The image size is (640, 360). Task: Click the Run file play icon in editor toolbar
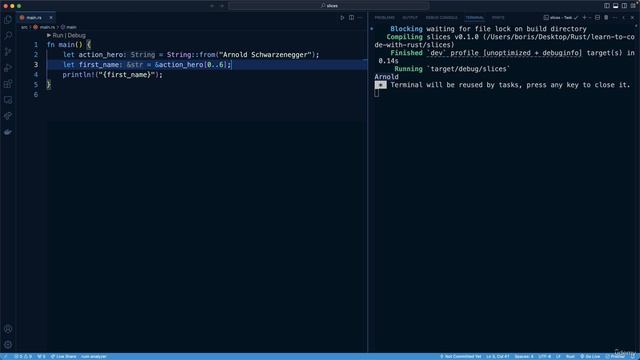342,18
